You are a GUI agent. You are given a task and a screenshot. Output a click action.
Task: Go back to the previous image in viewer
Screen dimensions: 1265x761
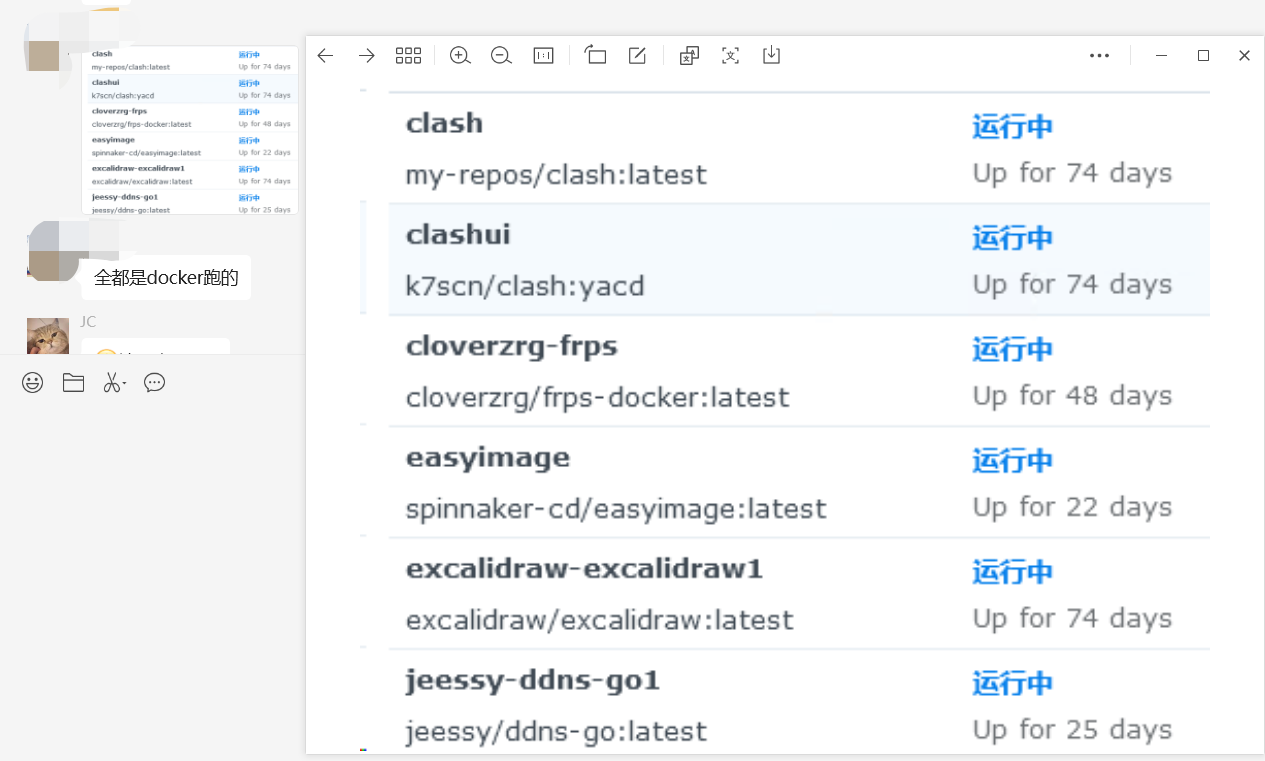(325, 56)
